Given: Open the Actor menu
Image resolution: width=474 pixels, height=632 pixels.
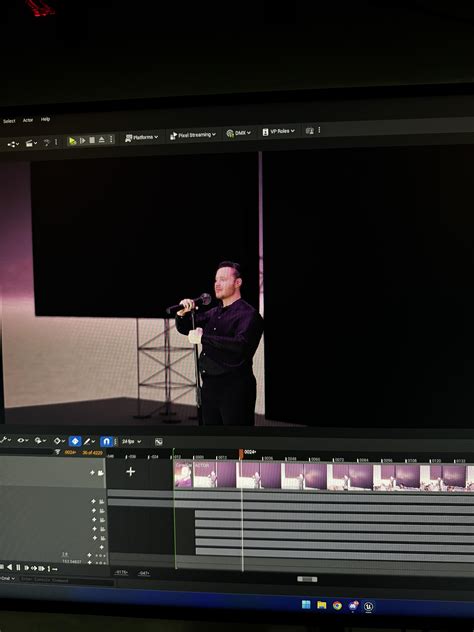Looking at the screenshot, I should tap(28, 120).
